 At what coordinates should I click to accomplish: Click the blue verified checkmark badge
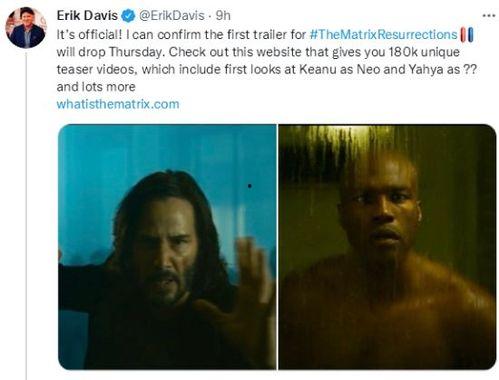pyautogui.click(x=128, y=16)
